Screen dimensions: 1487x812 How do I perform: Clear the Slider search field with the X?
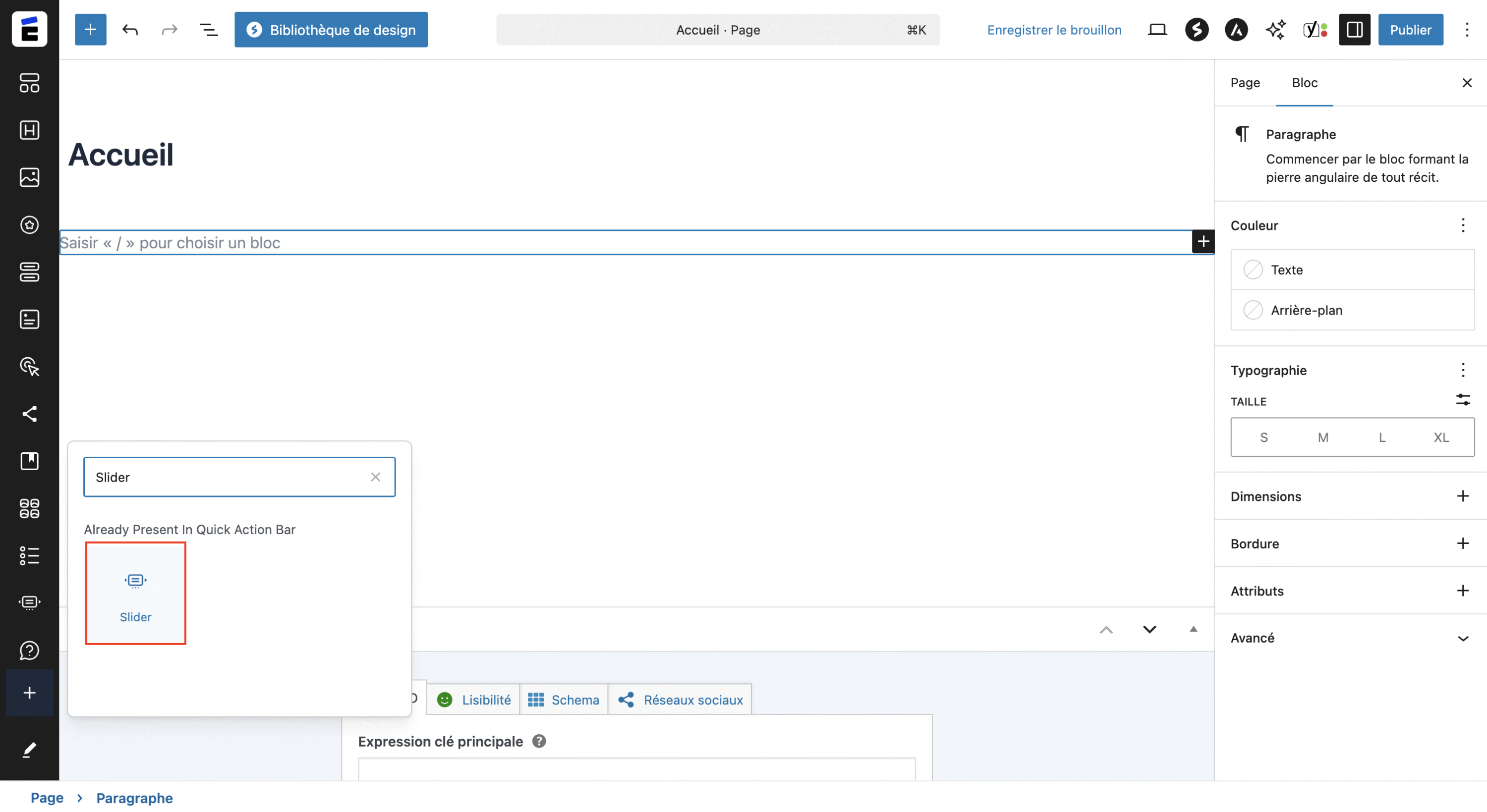(376, 477)
